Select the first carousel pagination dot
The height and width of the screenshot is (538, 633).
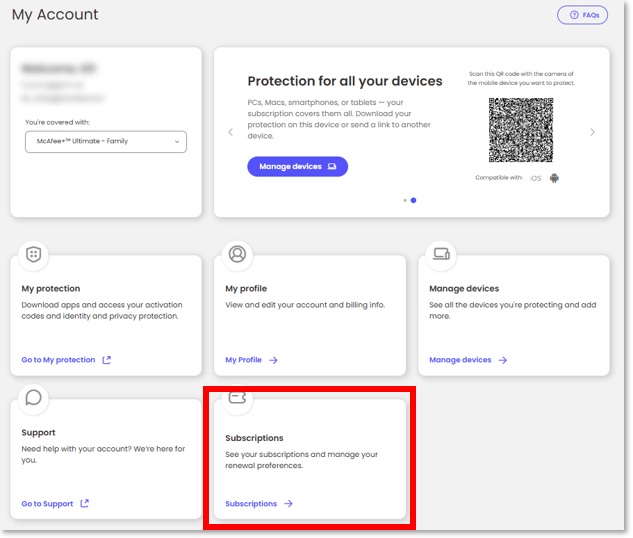(404, 200)
